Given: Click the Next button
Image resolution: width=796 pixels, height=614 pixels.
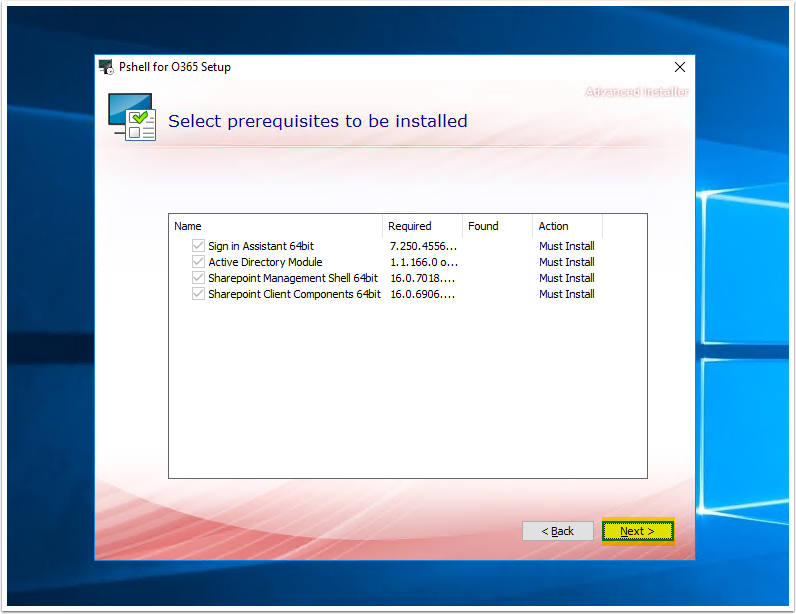Looking at the screenshot, I should click(x=638, y=531).
